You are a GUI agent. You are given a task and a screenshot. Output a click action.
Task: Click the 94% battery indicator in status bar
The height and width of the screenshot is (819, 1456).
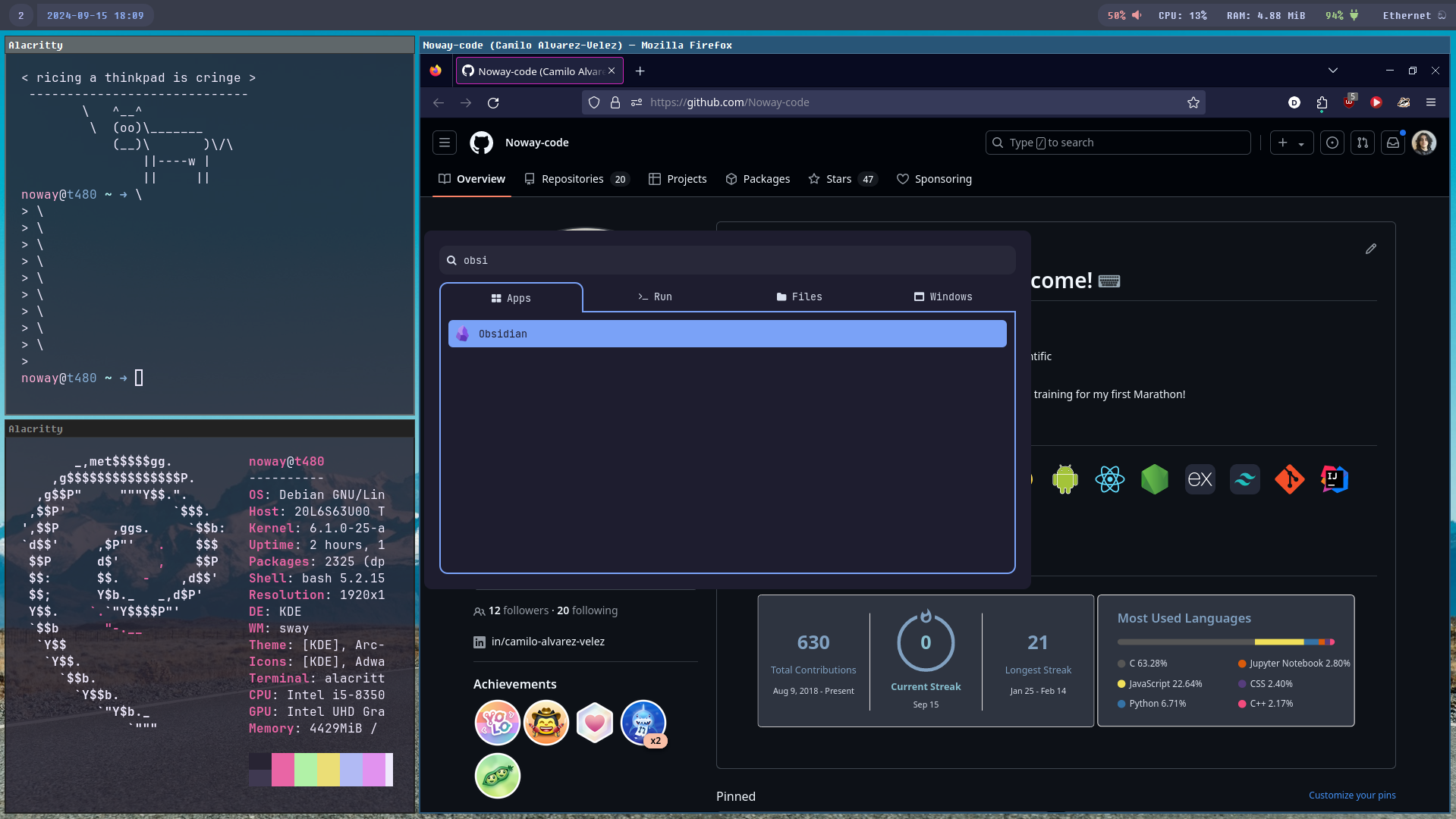[x=1341, y=15]
